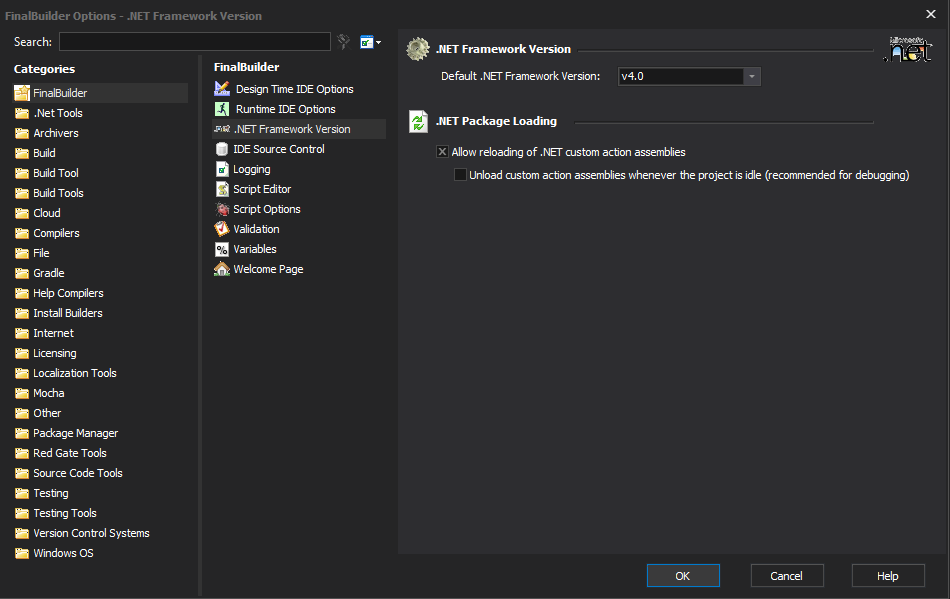This screenshot has height=599, width=950.
Task: Confirm settings with the OK button
Action: 683,575
